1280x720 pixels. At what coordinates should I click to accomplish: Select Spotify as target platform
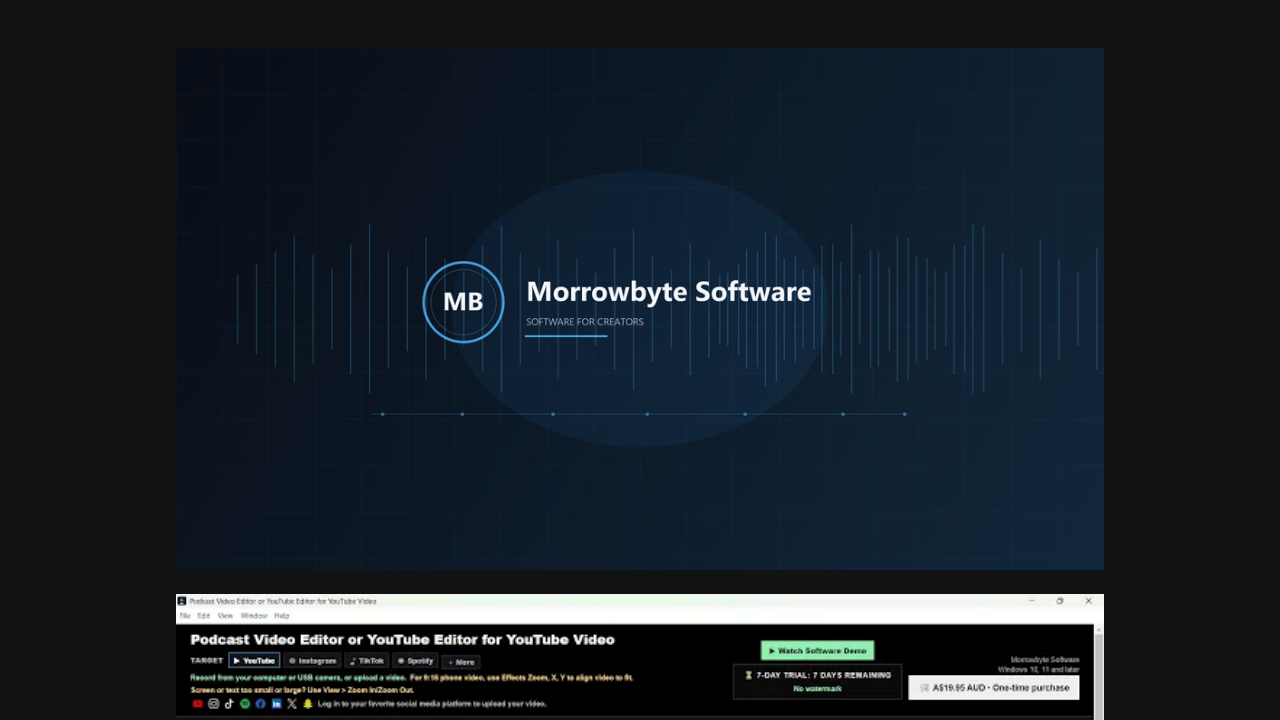click(x=415, y=661)
